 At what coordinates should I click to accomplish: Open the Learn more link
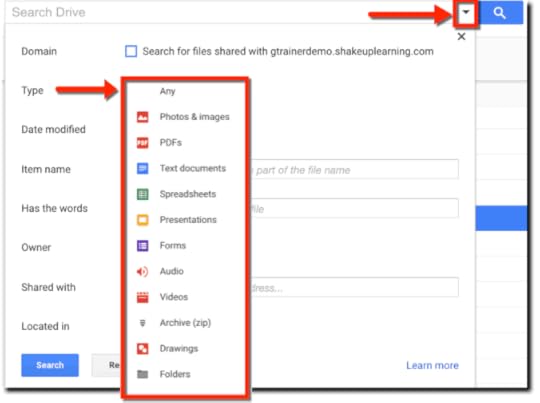click(x=432, y=365)
